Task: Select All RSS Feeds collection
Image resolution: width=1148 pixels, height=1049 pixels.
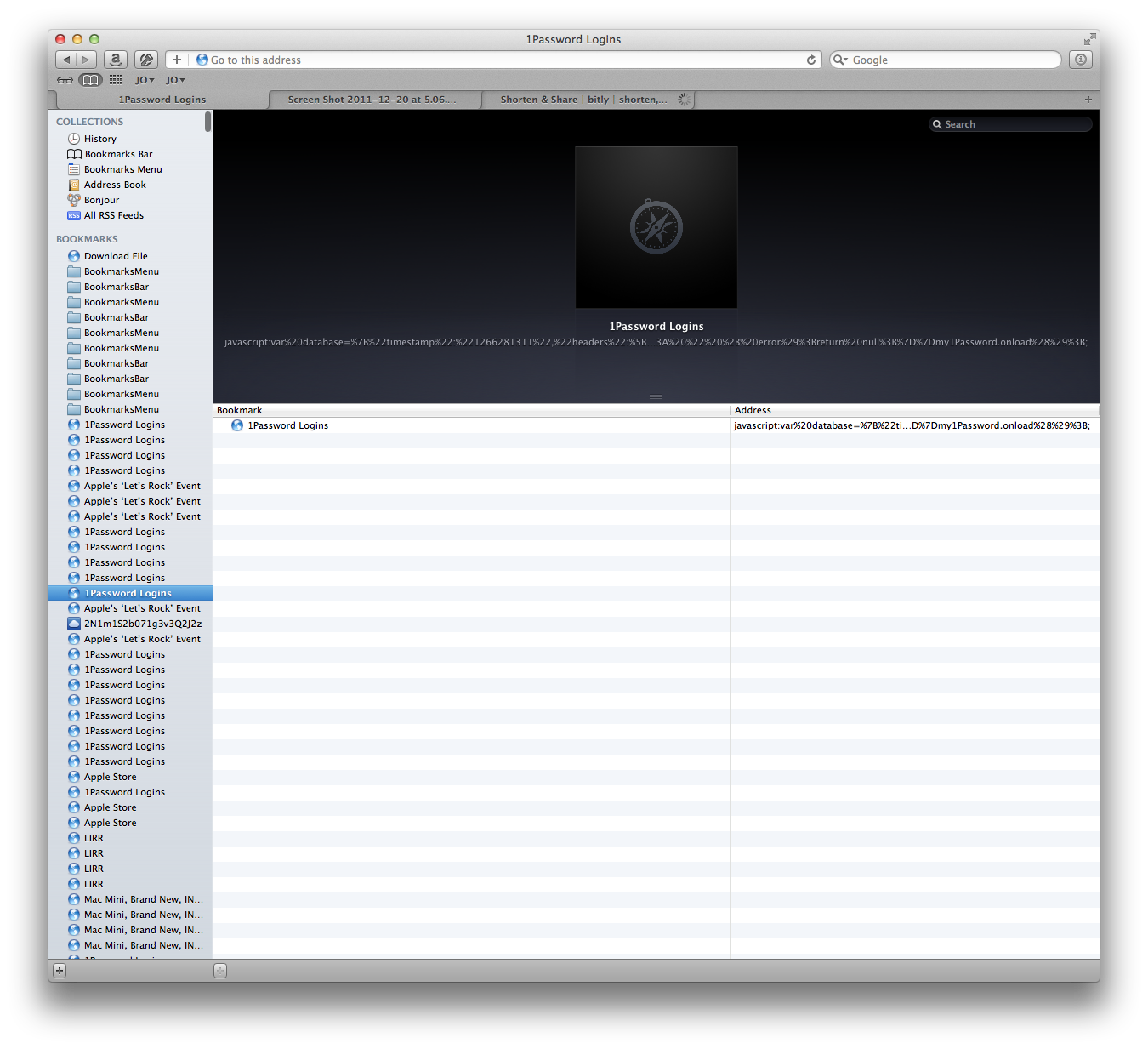Action: [131, 215]
